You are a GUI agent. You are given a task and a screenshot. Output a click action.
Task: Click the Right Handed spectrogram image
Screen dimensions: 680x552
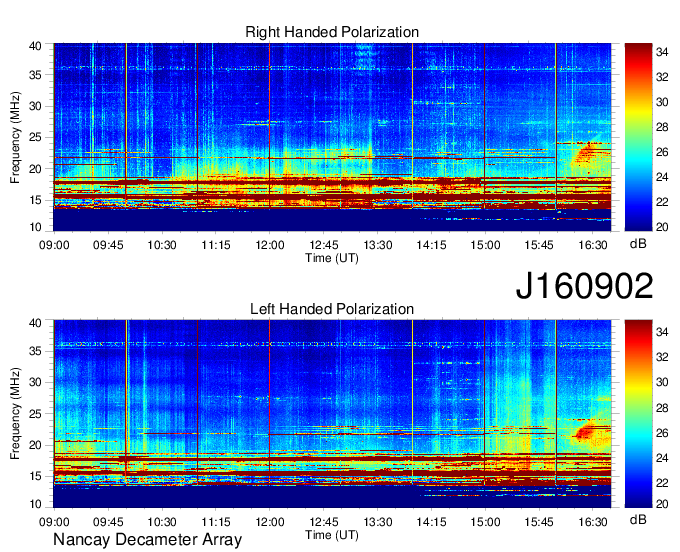[332, 137]
